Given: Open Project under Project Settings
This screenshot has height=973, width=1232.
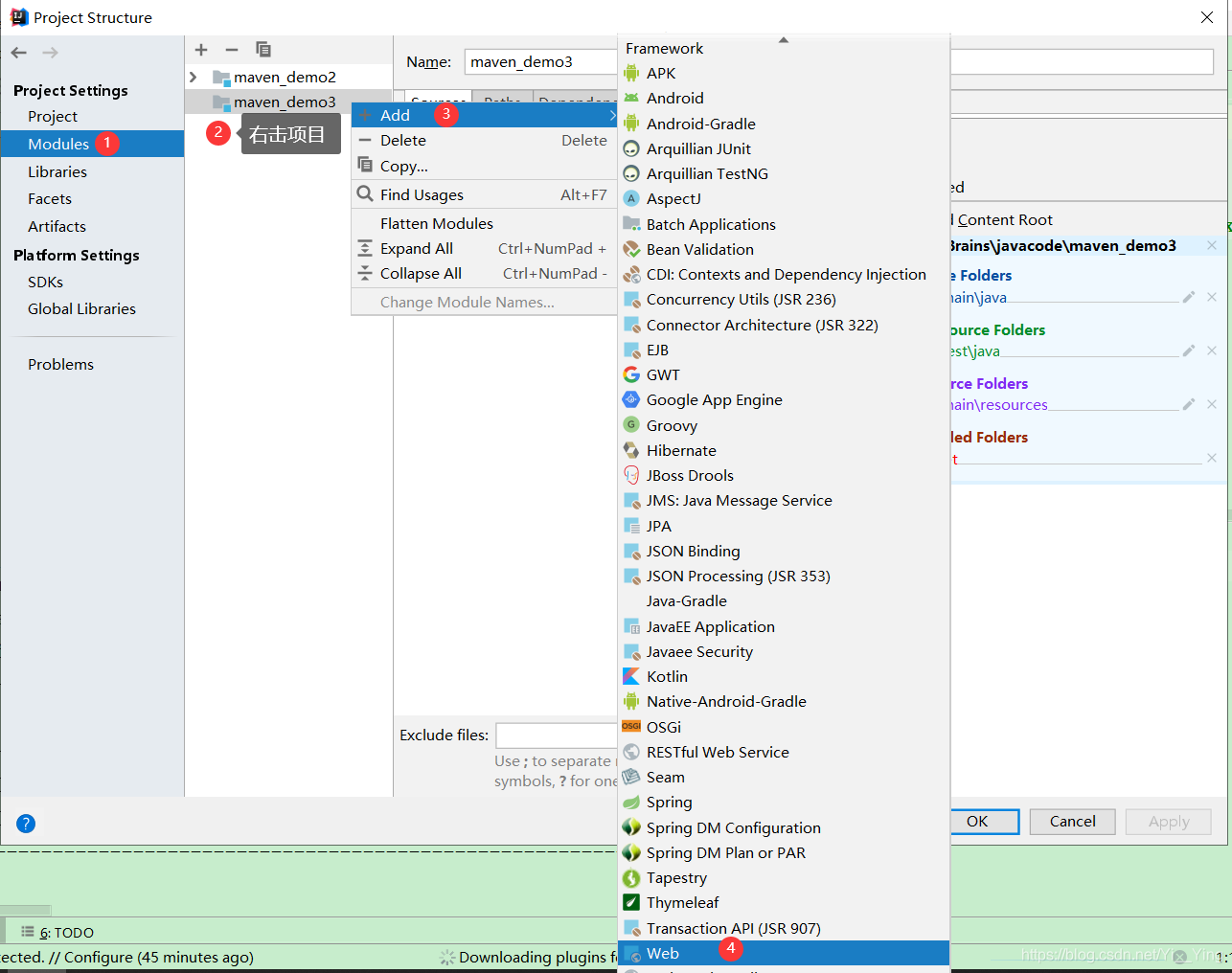Looking at the screenshot, I should (x=53, y=116).
